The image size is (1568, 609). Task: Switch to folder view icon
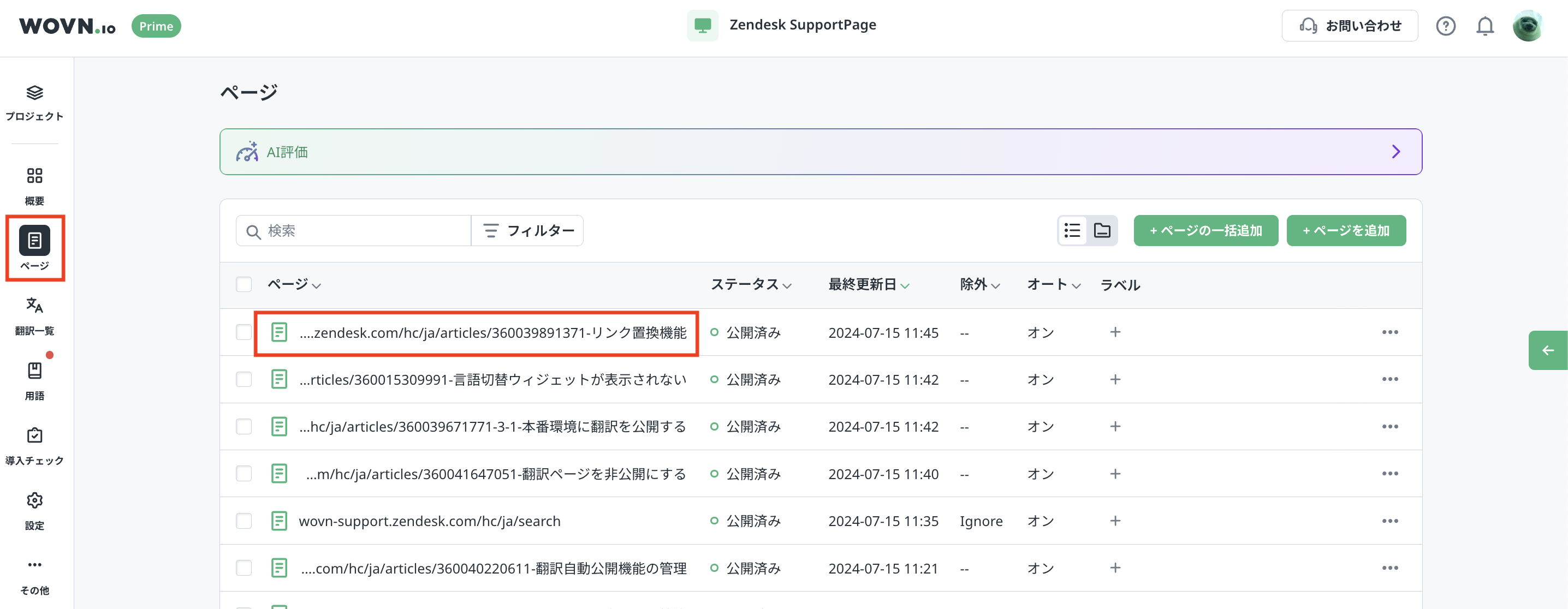coord(1102,231)
